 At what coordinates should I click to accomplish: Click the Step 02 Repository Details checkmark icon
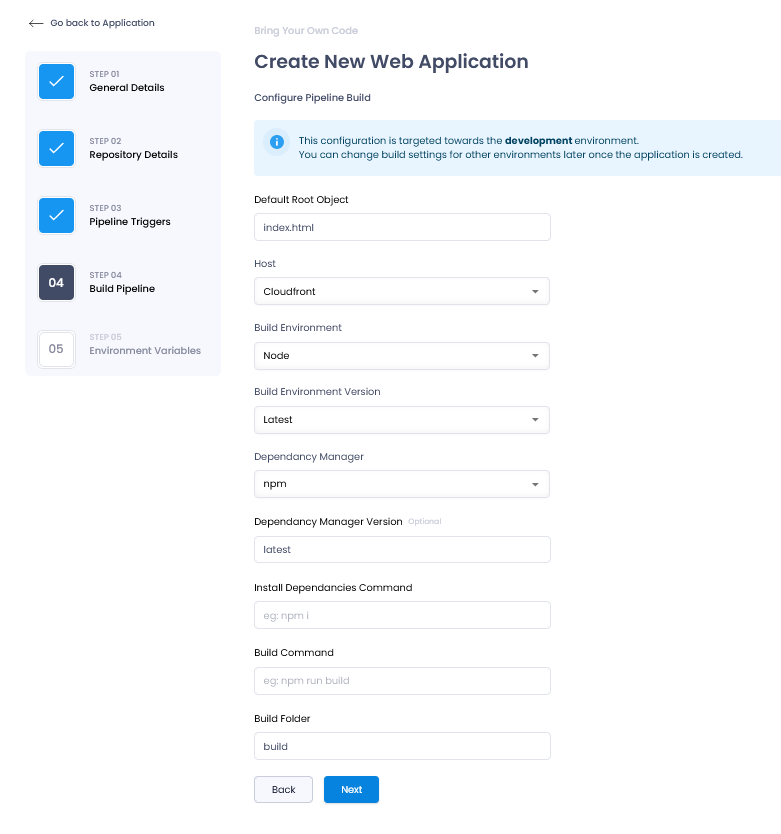point(56,148)
